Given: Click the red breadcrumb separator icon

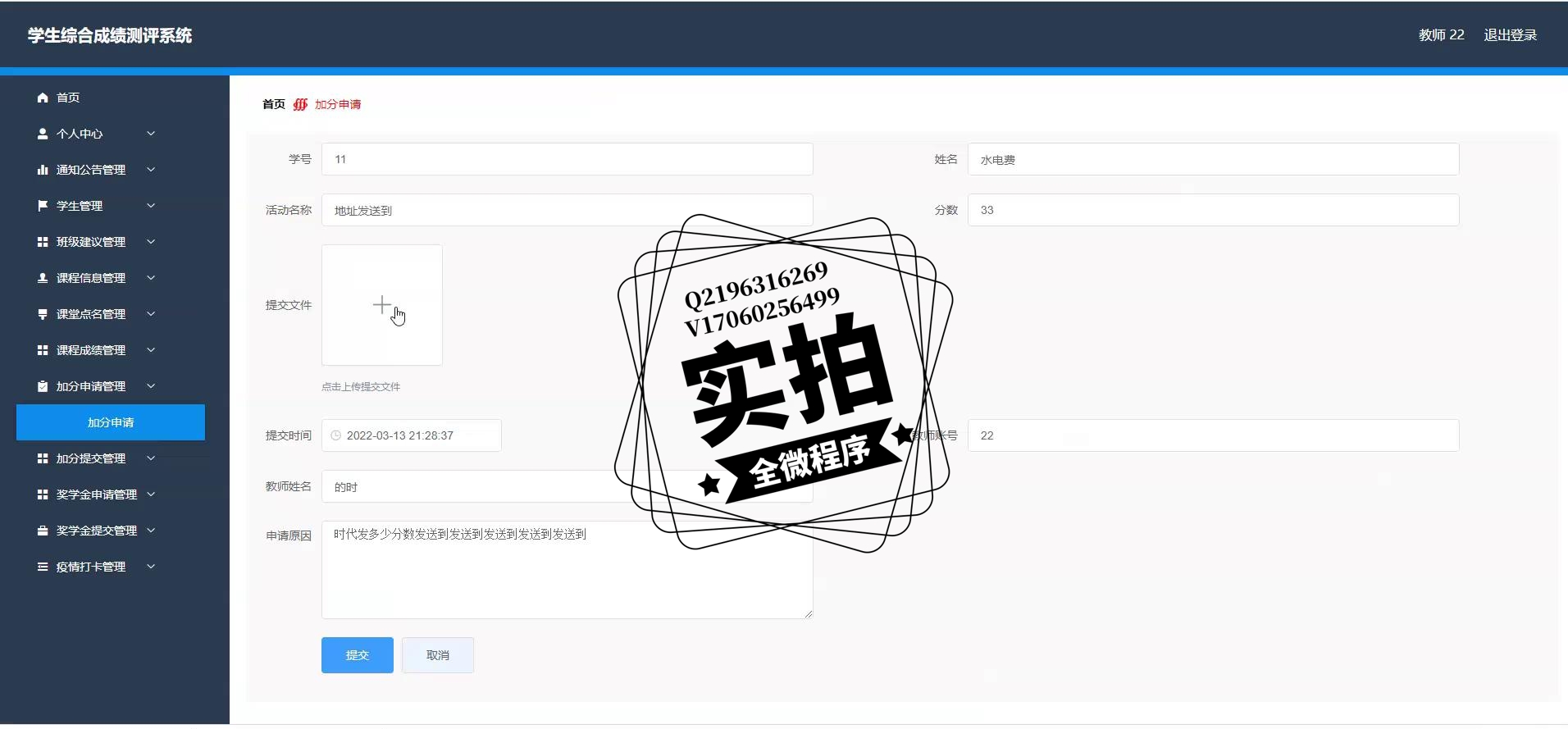Looking at the screenshot, I should (x=300, y=104).
